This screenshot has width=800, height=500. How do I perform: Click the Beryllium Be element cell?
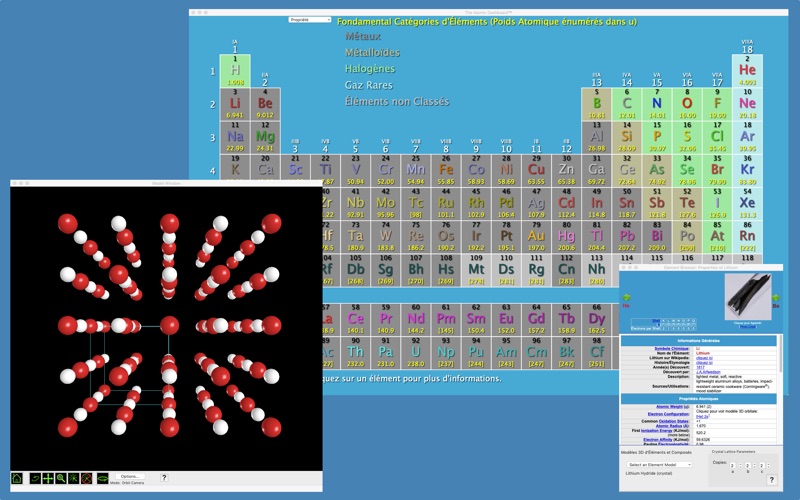pyautogui.click(x=265, y=104)
